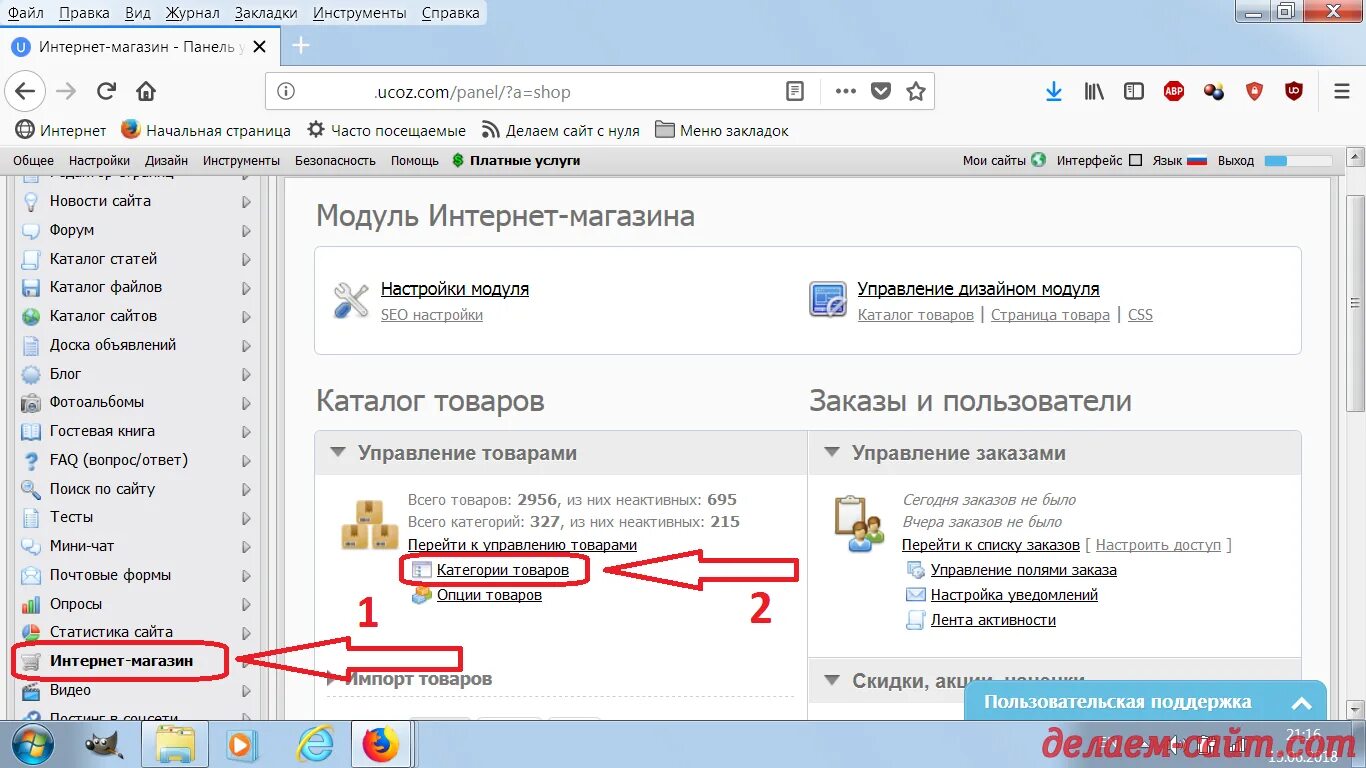1366x768 pixels.
Task: Click the browser address bar URL
Action: coord(472,92)
